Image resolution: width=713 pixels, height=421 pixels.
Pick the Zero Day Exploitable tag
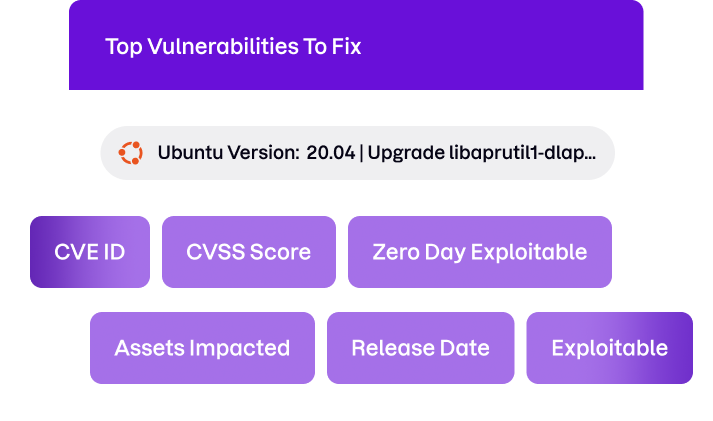479,252
